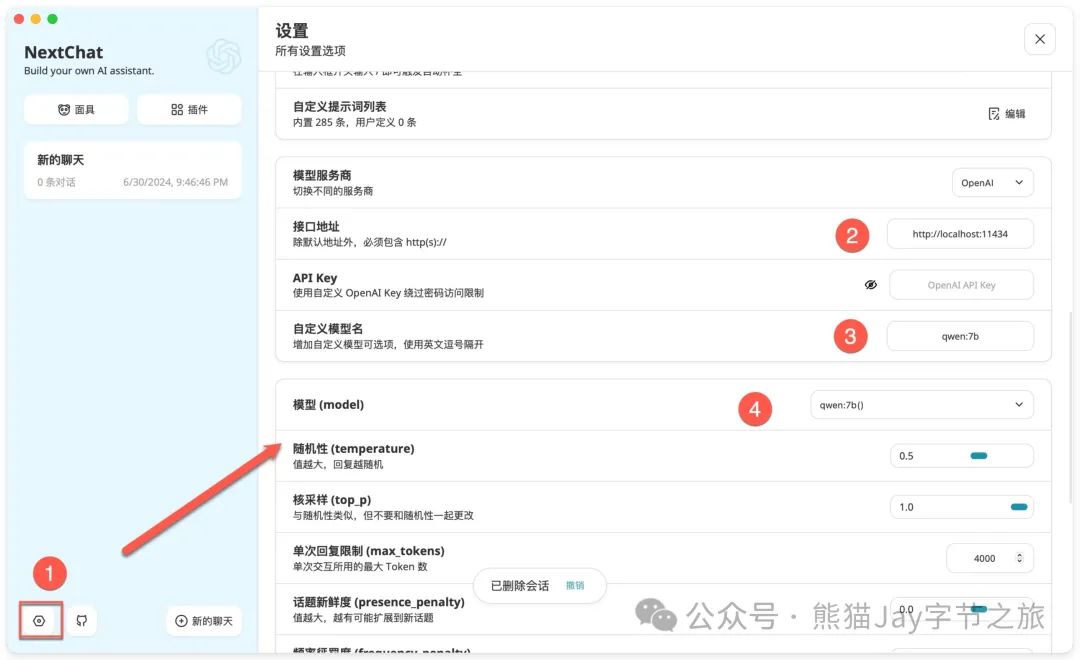Click the max_tokens stepper arrows

pos(1019,558)
